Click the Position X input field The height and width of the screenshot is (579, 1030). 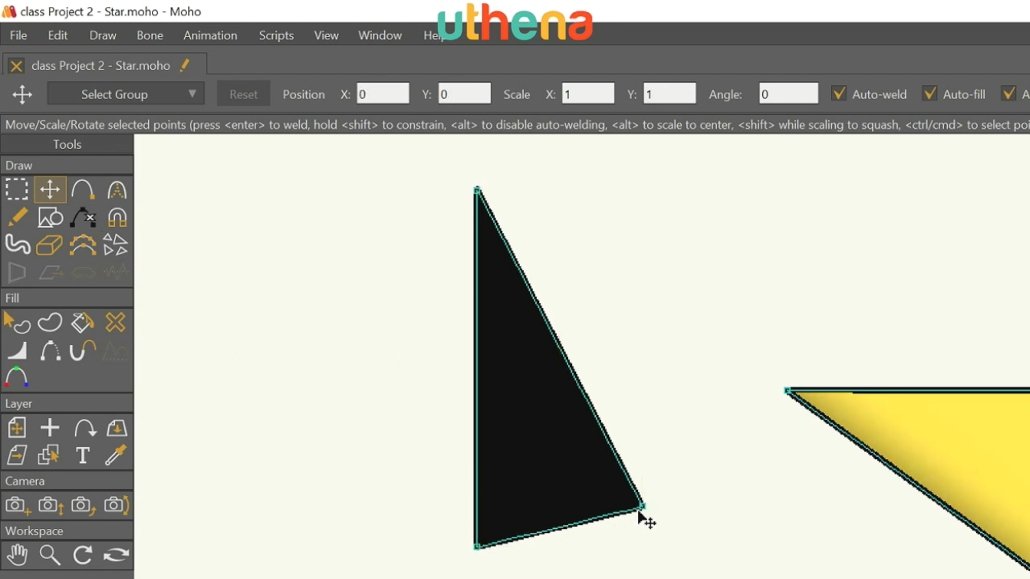tap(382, 94)
